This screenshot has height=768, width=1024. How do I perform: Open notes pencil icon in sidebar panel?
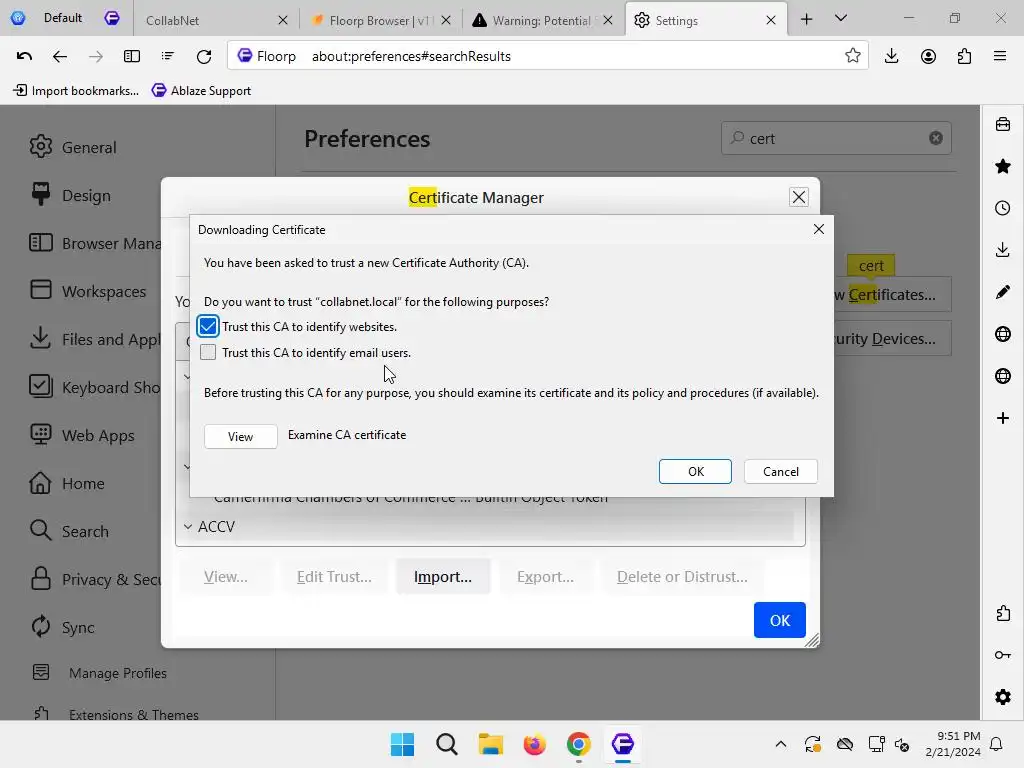click(x=1003, y=291)
